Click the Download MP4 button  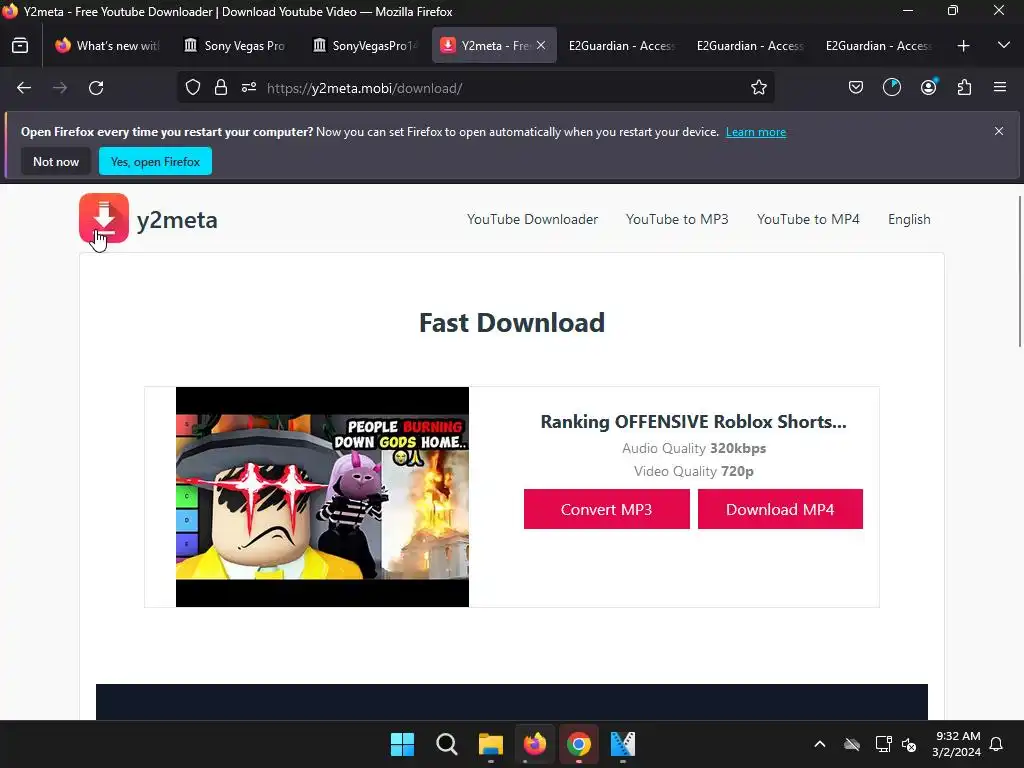click(x=780, y=509)
